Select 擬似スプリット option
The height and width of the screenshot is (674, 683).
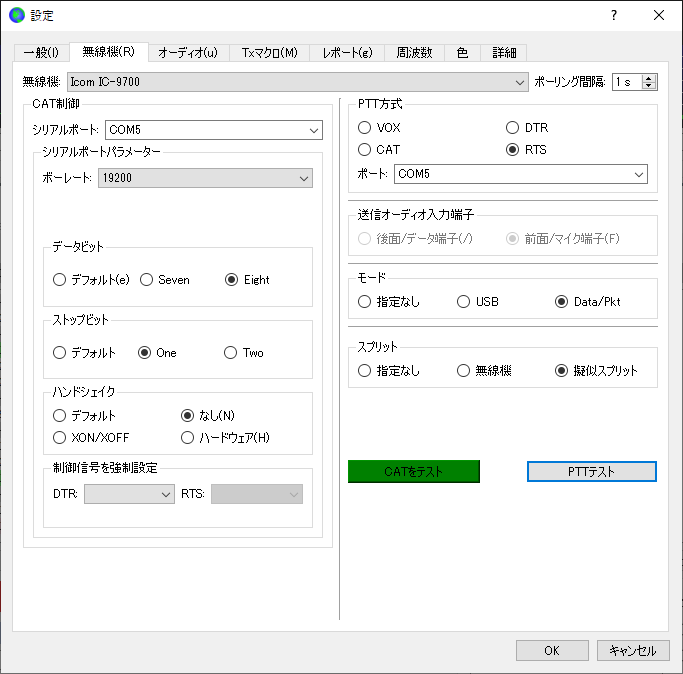[596, 370]
